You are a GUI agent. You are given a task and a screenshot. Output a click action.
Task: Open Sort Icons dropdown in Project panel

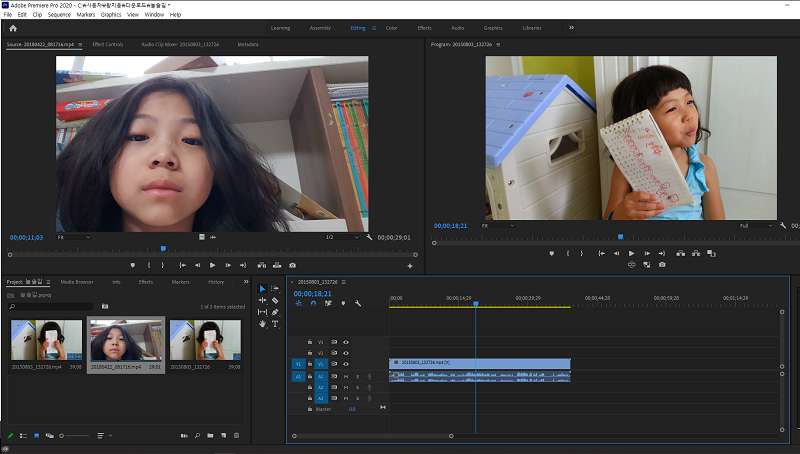[104, 436]
